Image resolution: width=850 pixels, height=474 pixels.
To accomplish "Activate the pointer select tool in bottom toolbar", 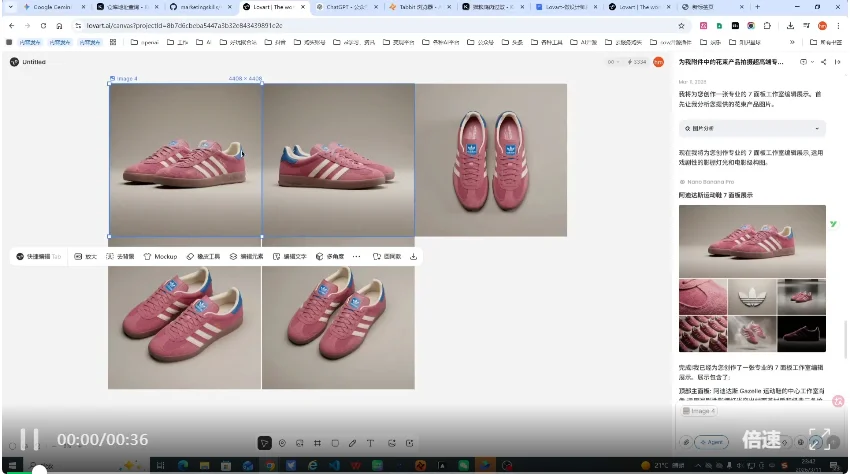I will pyautogui.click(x=264, y=442).
